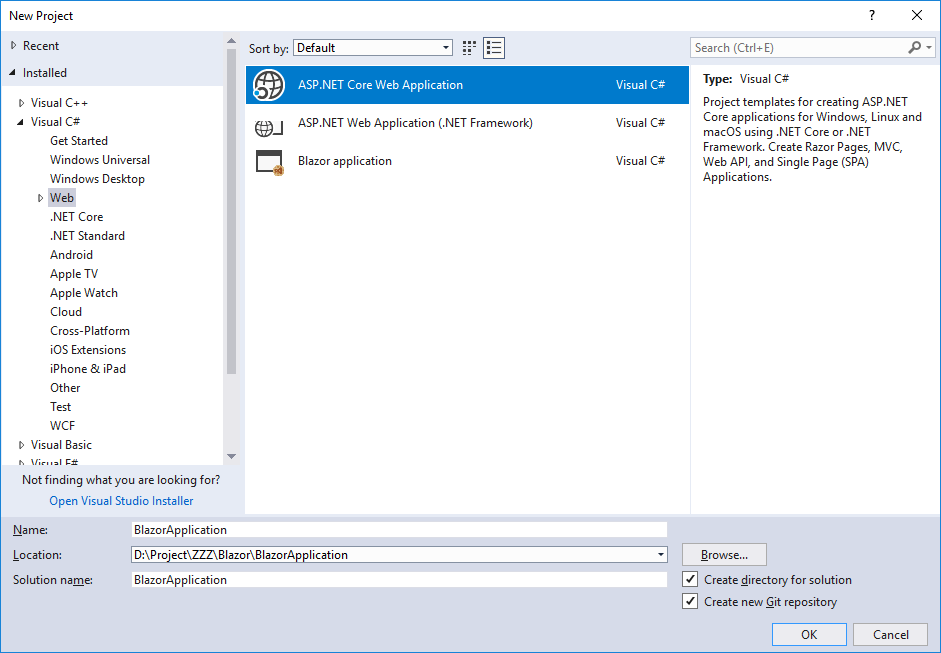941x653 pixels.
Task: Click the Blazor application template icon
Action: [269, 162]
